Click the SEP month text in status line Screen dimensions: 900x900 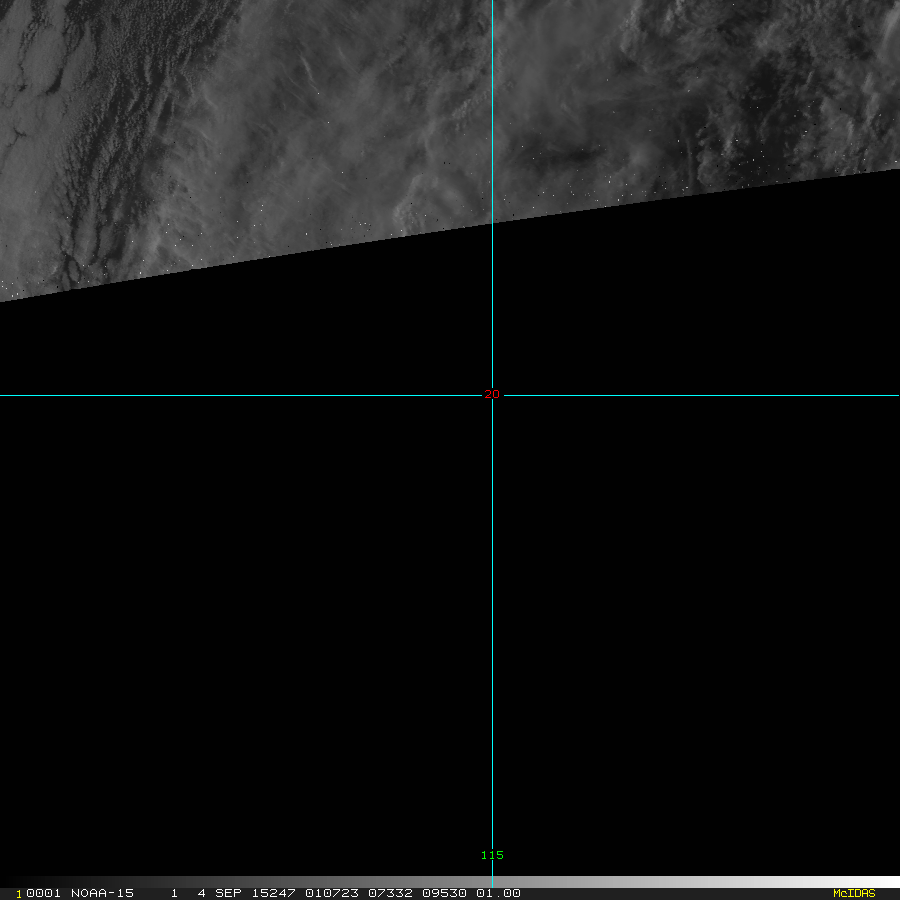click(228, 893)
